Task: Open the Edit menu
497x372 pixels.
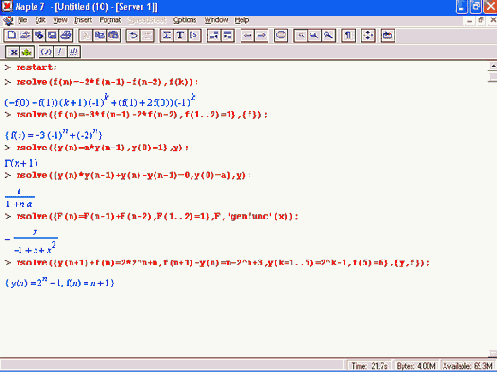Action: pos(40,20)
